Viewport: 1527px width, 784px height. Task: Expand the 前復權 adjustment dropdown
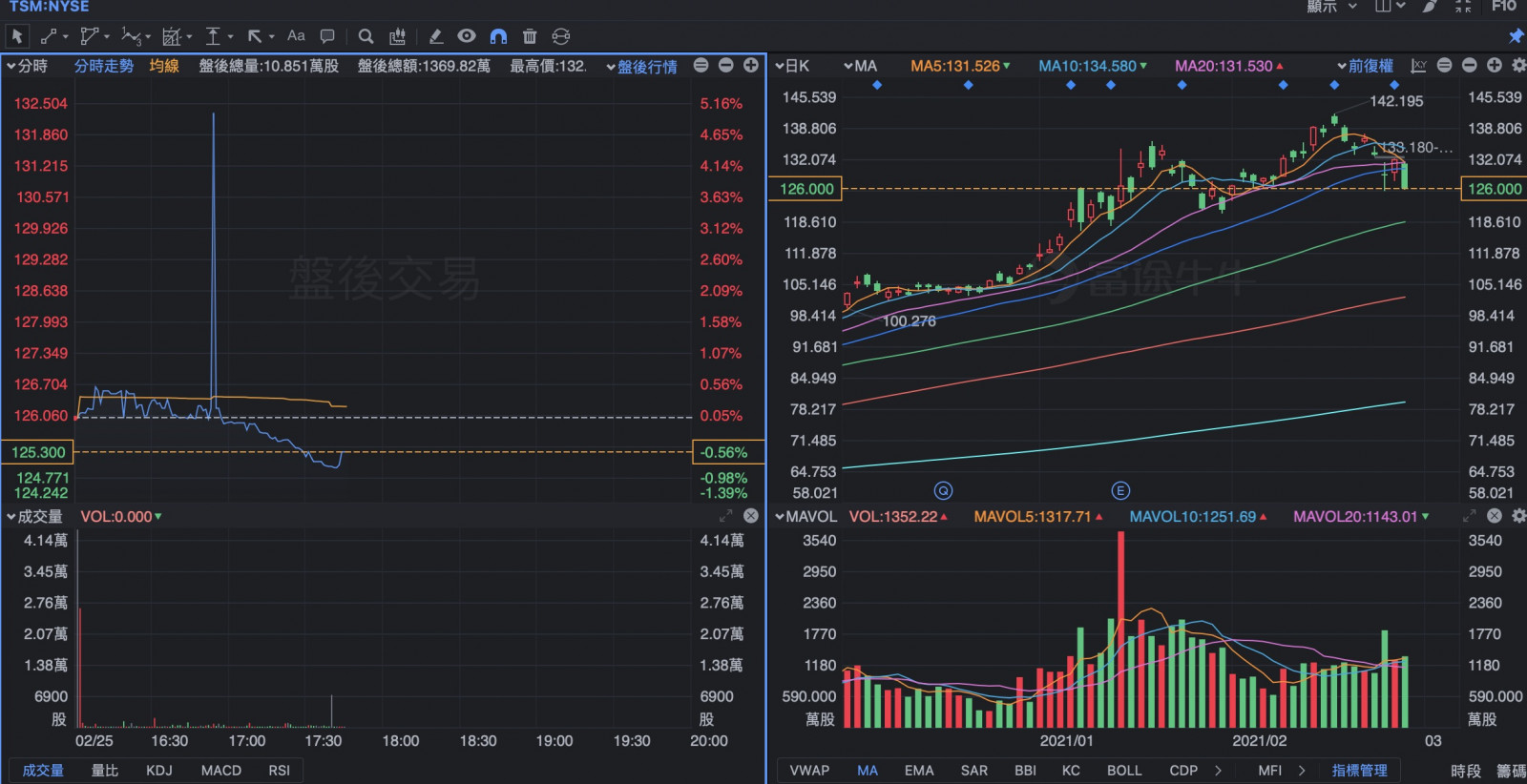tap(1365, 66)
